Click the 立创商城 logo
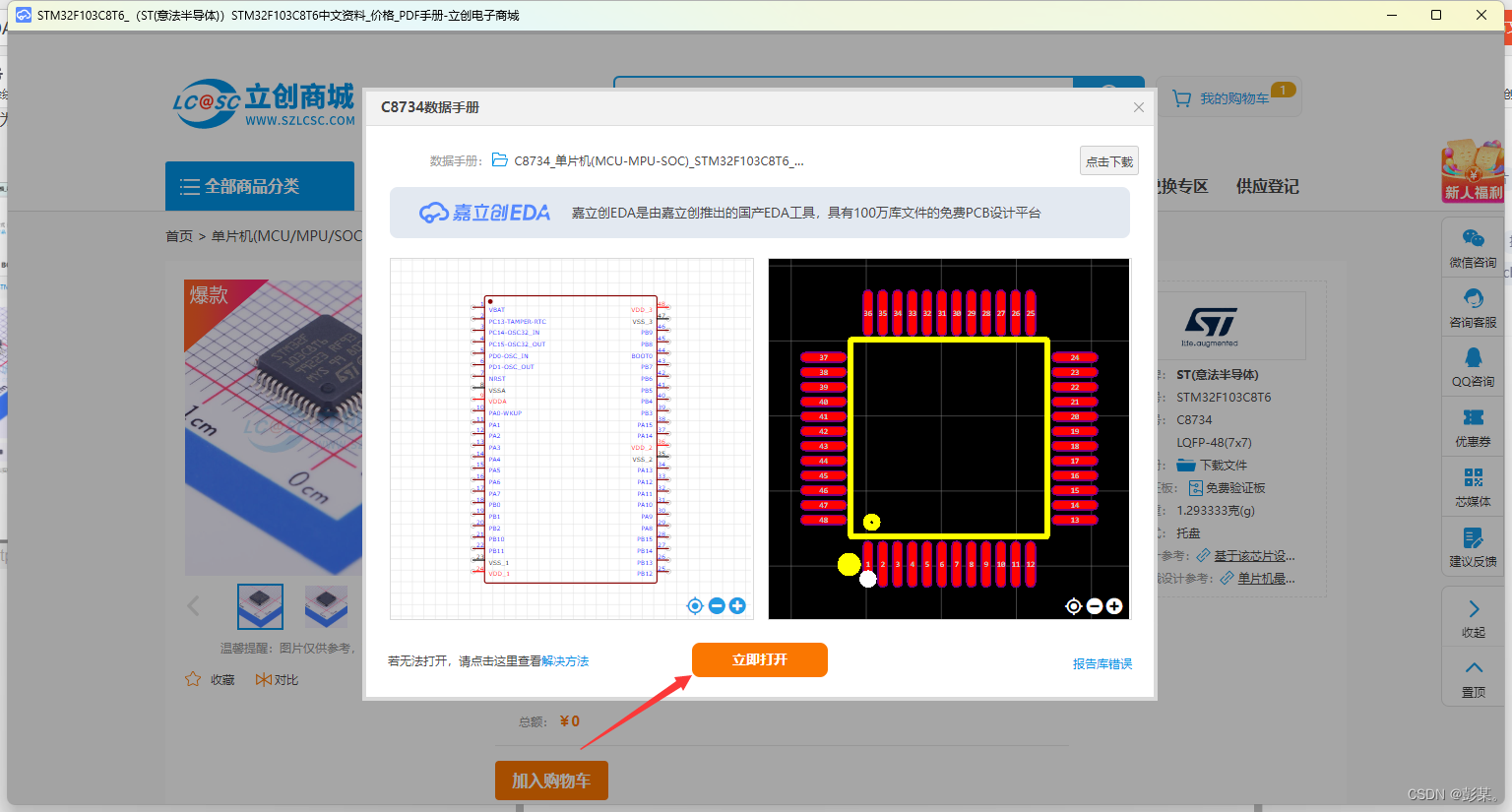Image resolution: width=1512 pixels, height=812 pixels. [x=264, y=103]
